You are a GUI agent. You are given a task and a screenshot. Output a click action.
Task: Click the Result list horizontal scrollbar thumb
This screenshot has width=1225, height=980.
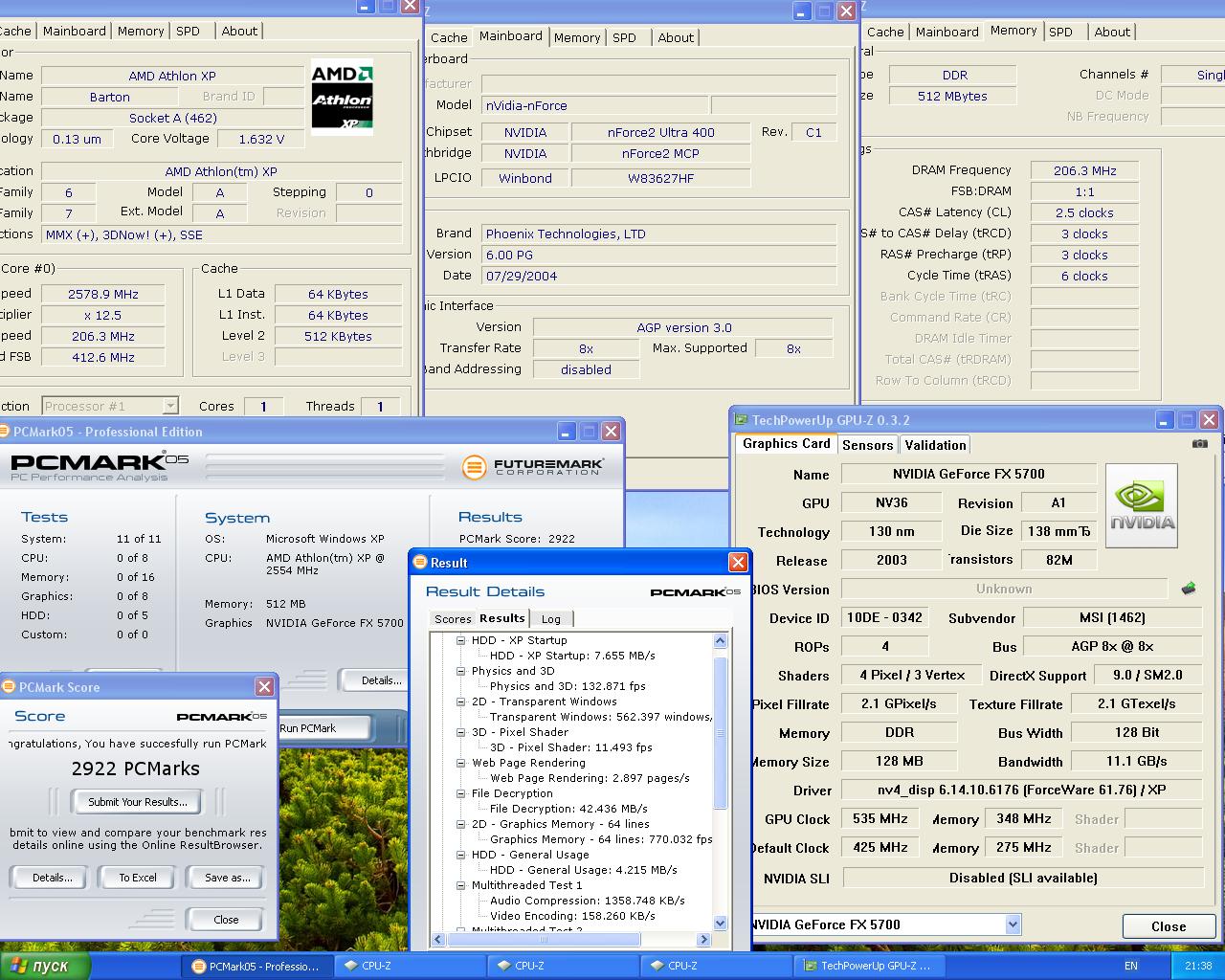pos(544,940)
